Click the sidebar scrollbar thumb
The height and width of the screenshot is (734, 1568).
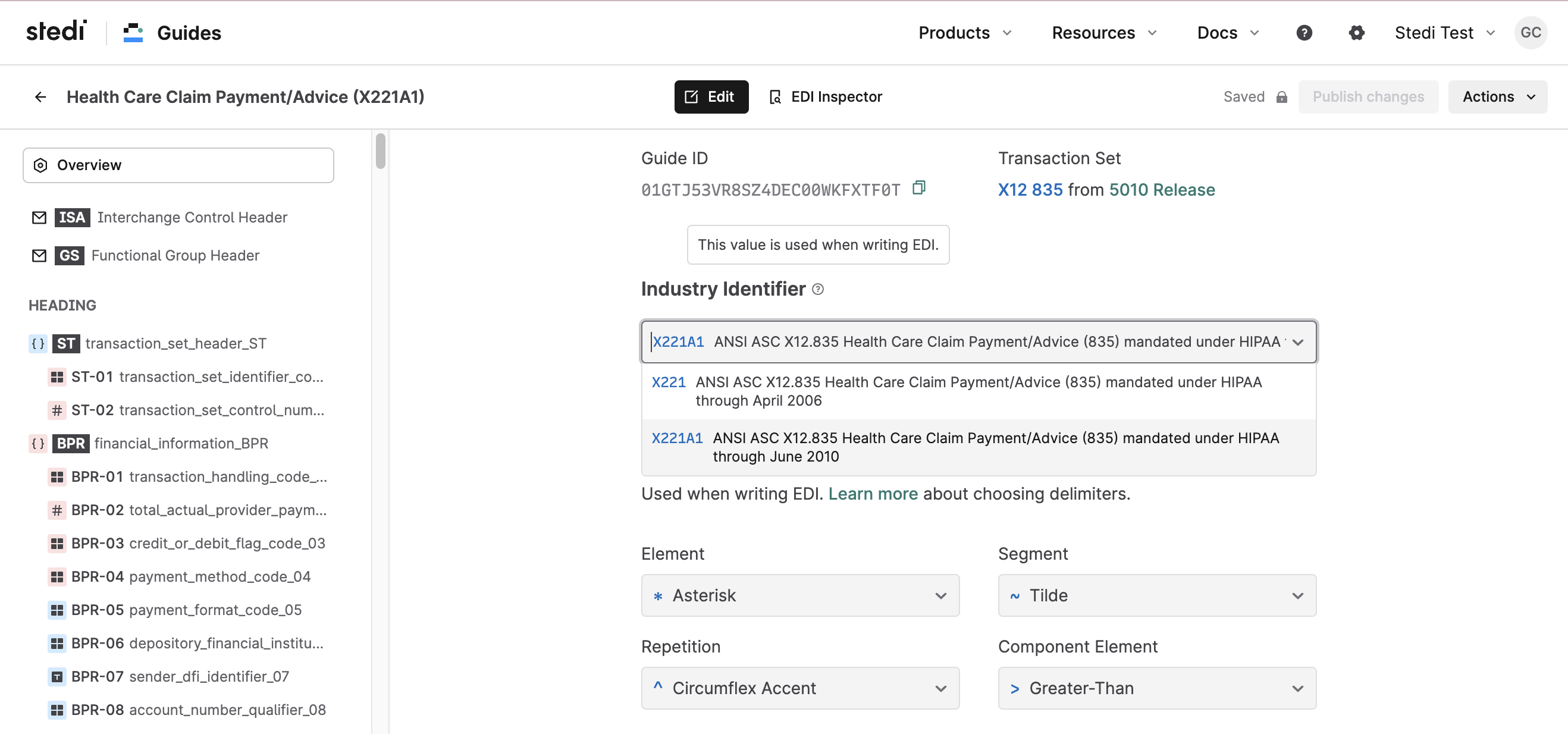pos(381,151)
